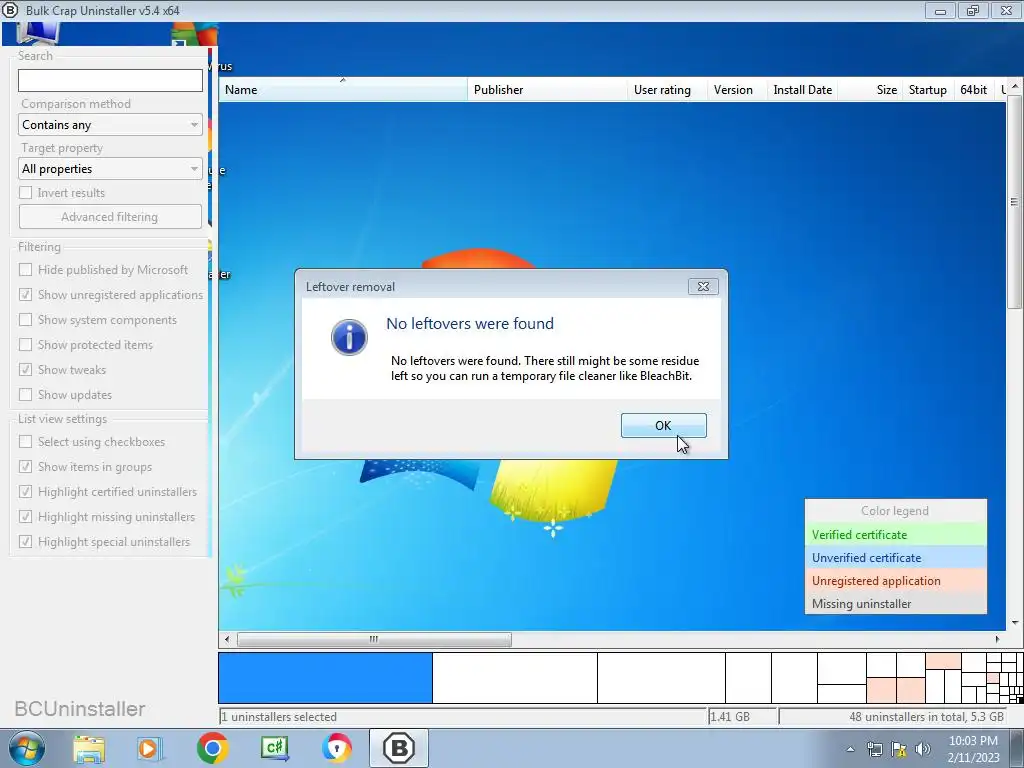
Task: Click OK in the Leftover removal dialog
Action: click(663, 425)
